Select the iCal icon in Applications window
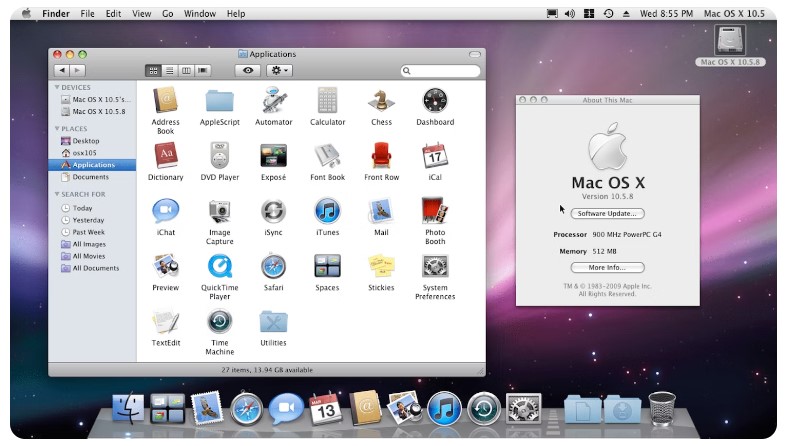Viewport: 786px width, 446px height. 435,156
